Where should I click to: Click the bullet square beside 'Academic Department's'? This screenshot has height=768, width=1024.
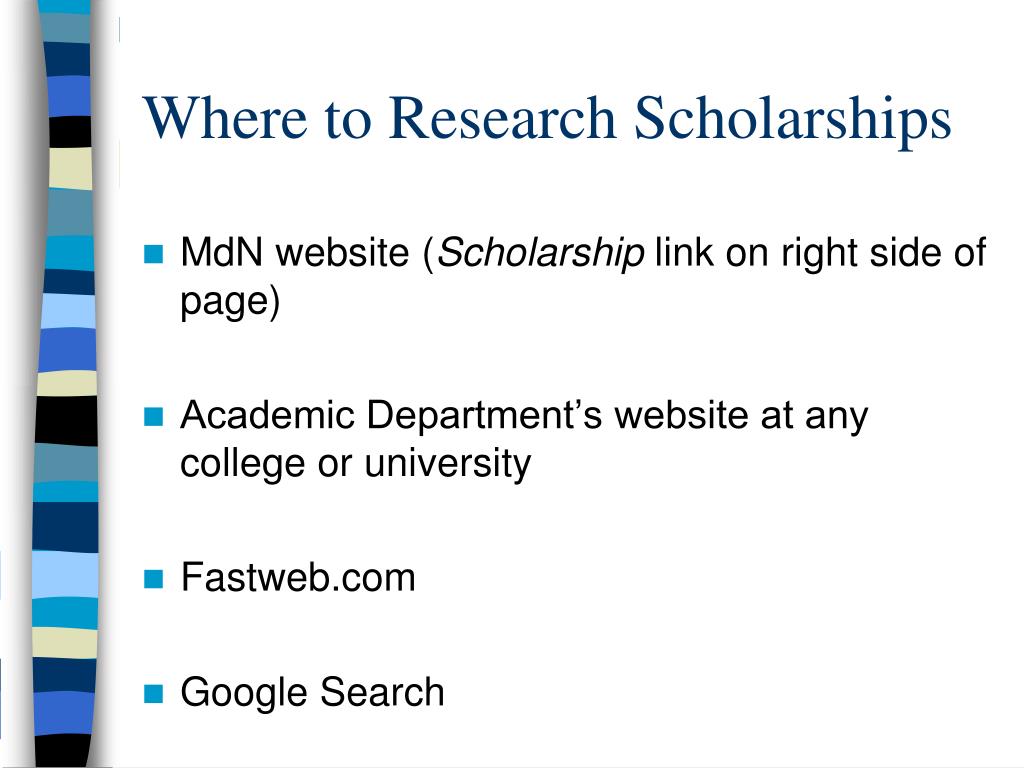click(153, 417)
